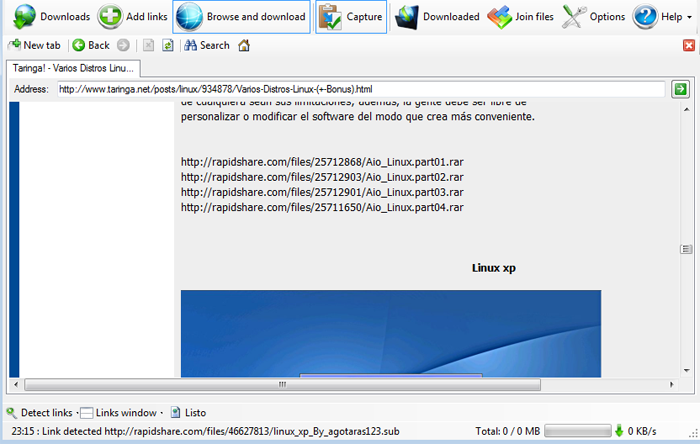Activate the Capture clipboard button

(x=351, y=17)
